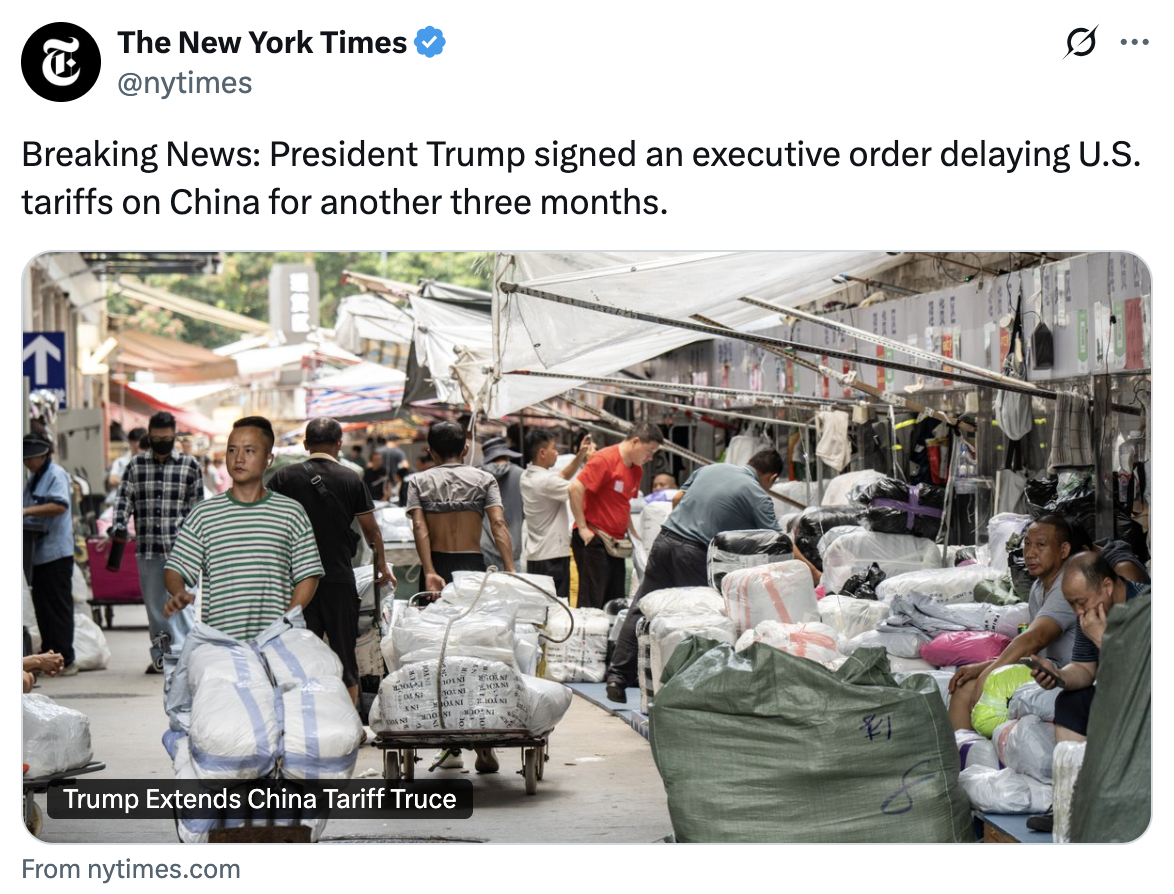This screenshot has width=1174, height=894.
Task: Open the Grok explain-this-post icon
Action: pos(1080,42)
